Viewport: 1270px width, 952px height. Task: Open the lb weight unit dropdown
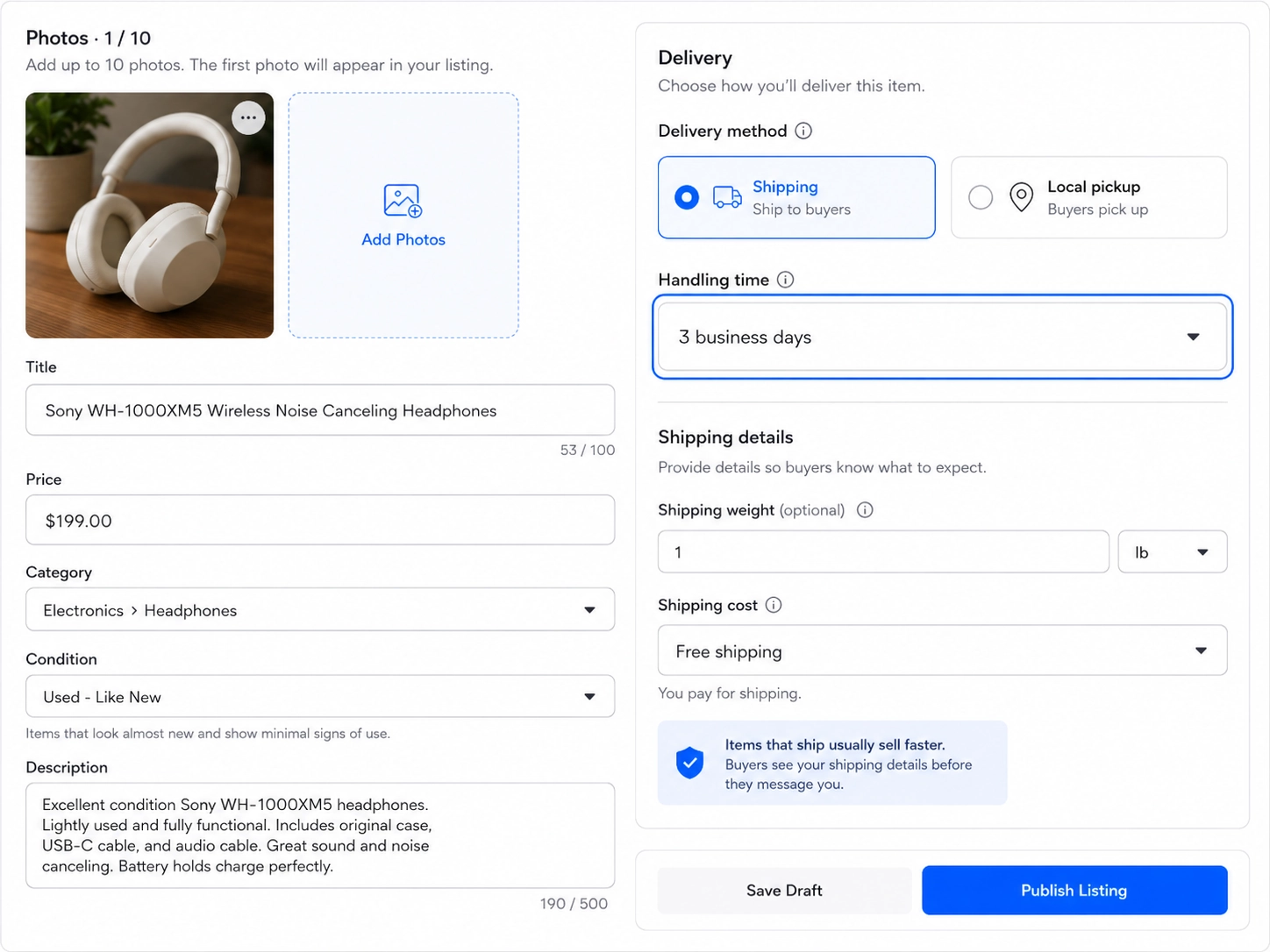click(1172, 552)
